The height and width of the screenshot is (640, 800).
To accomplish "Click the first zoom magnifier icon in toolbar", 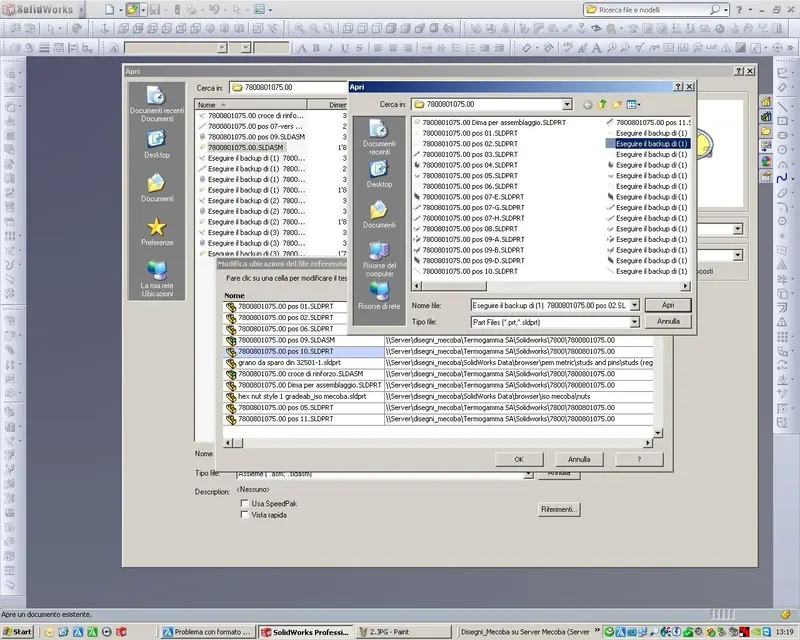I will pos(299,29).
